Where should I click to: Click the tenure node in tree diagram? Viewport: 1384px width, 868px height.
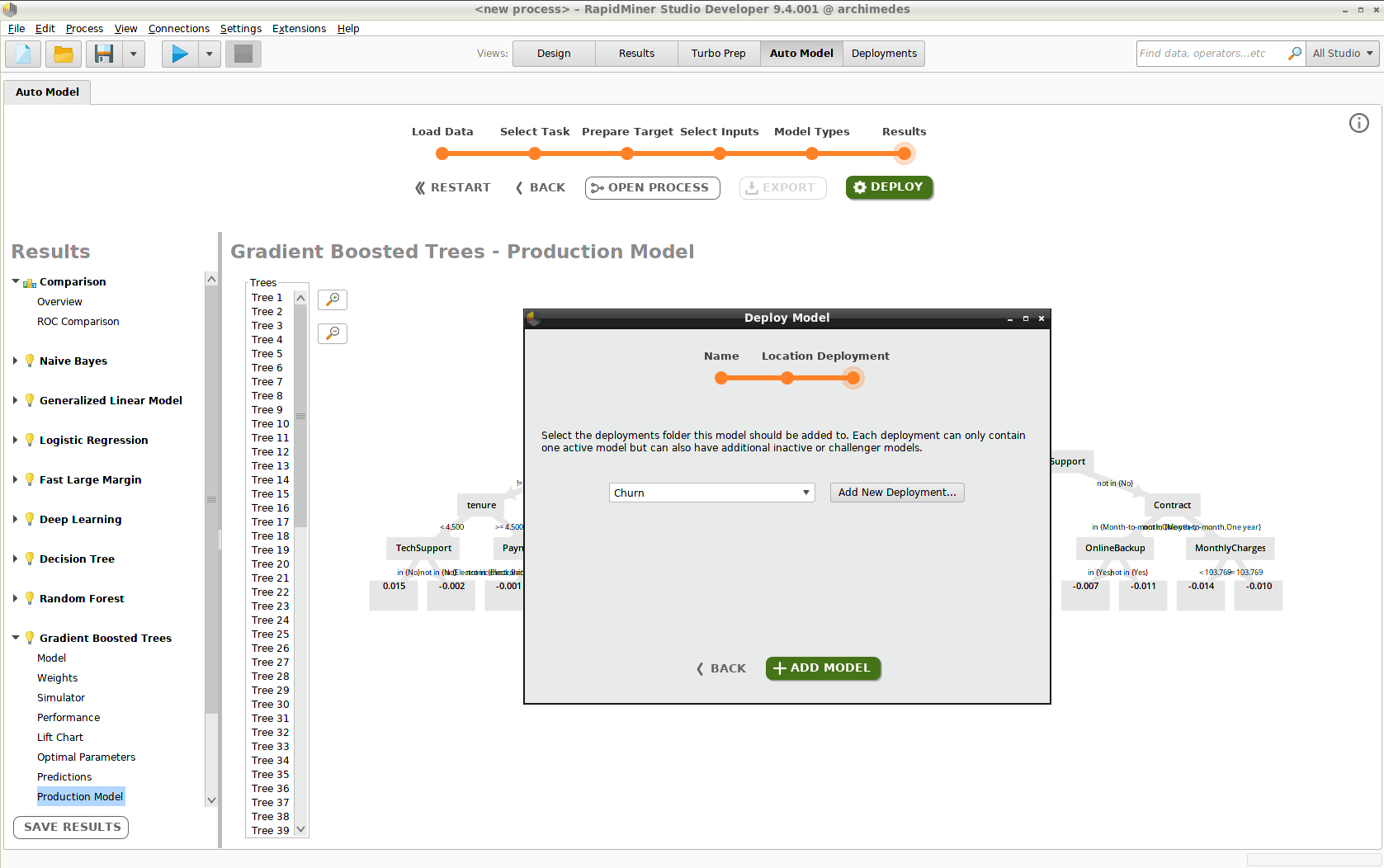[482, 505]
